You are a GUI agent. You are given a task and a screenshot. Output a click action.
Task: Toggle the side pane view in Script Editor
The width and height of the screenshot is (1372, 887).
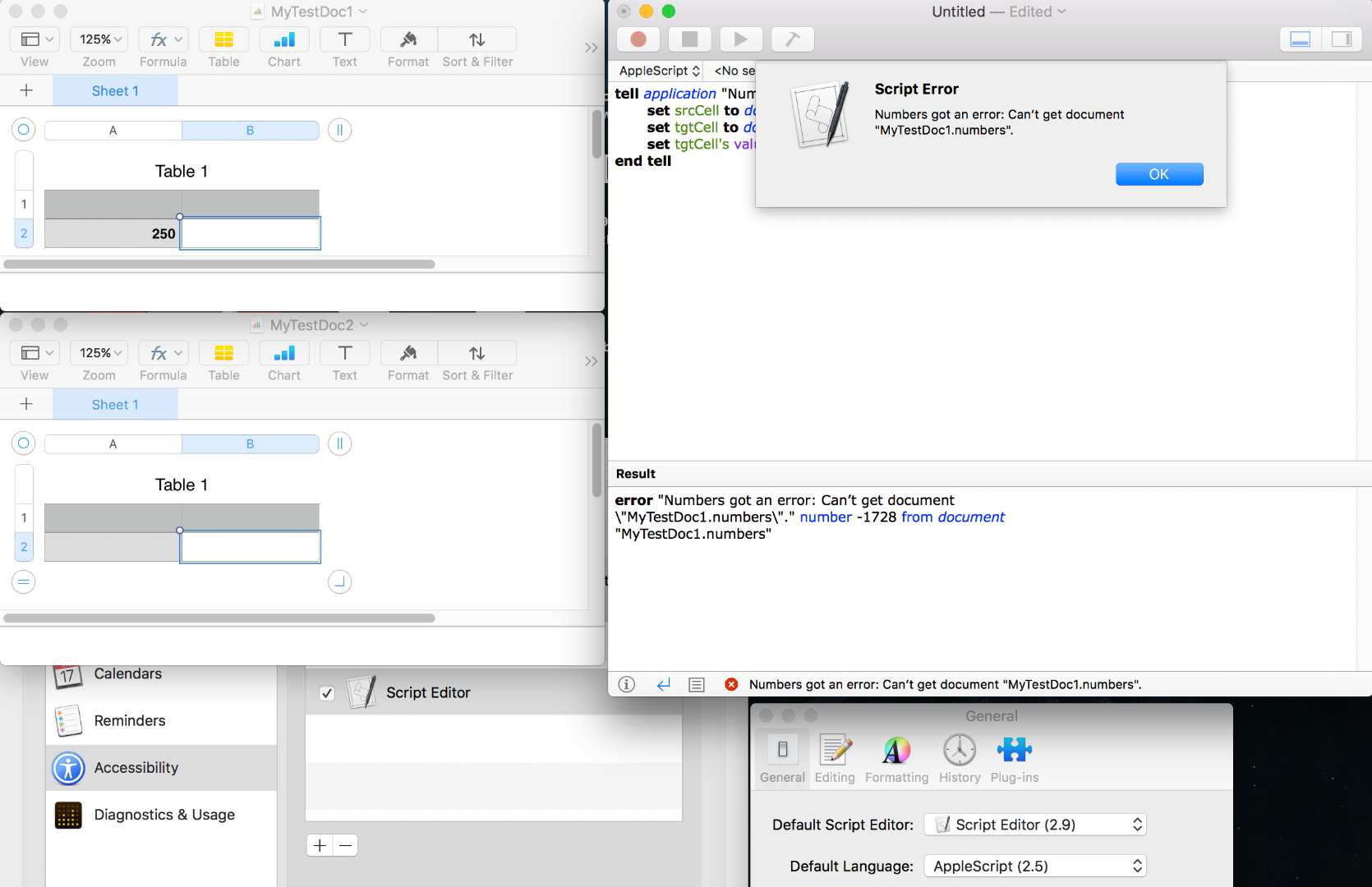click(1342, 39)
